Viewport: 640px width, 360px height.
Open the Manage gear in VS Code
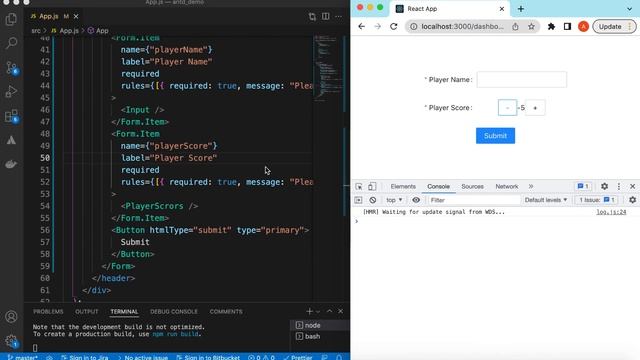[x=11, y=341]
